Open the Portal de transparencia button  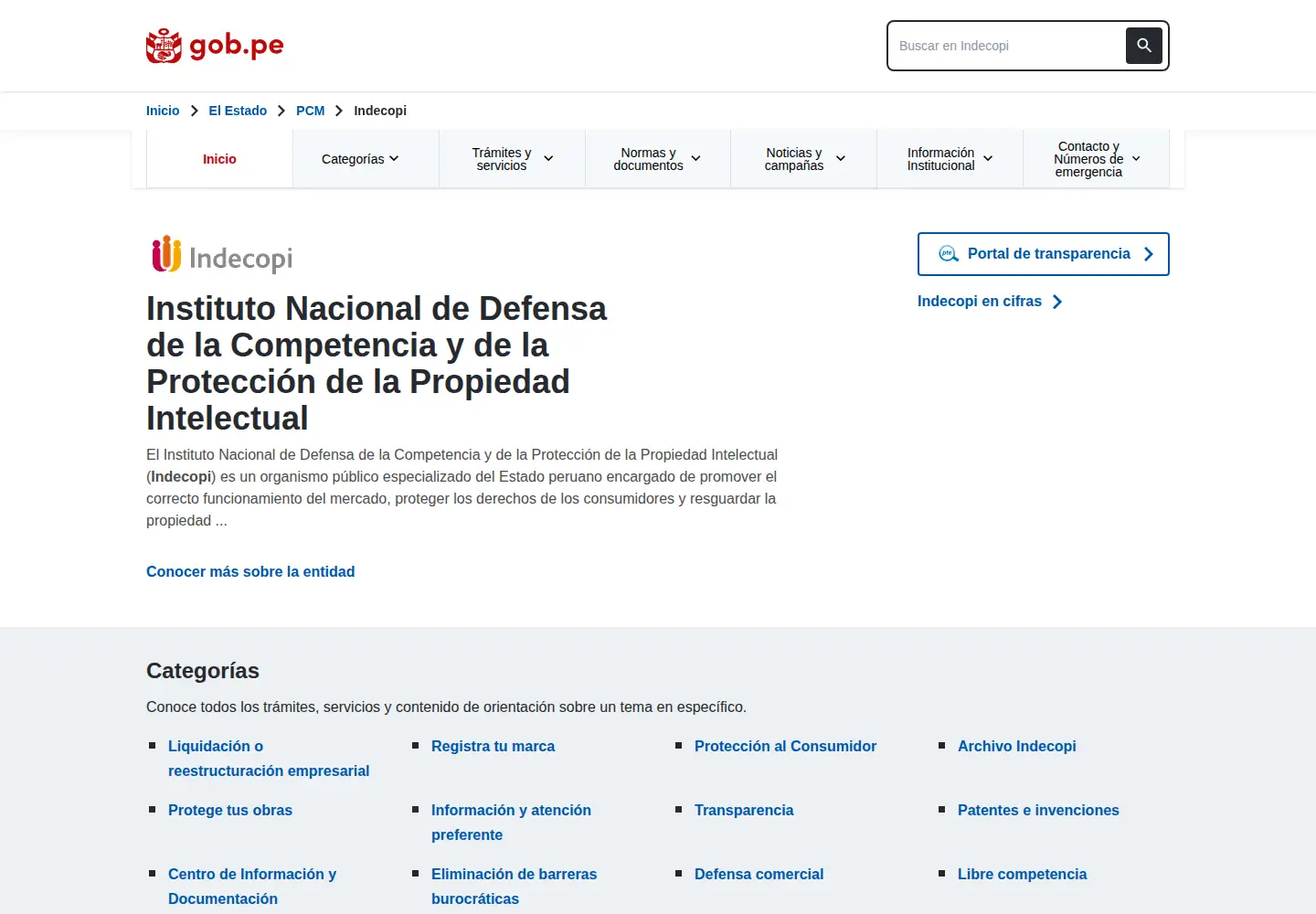[x=1044, y=254]
